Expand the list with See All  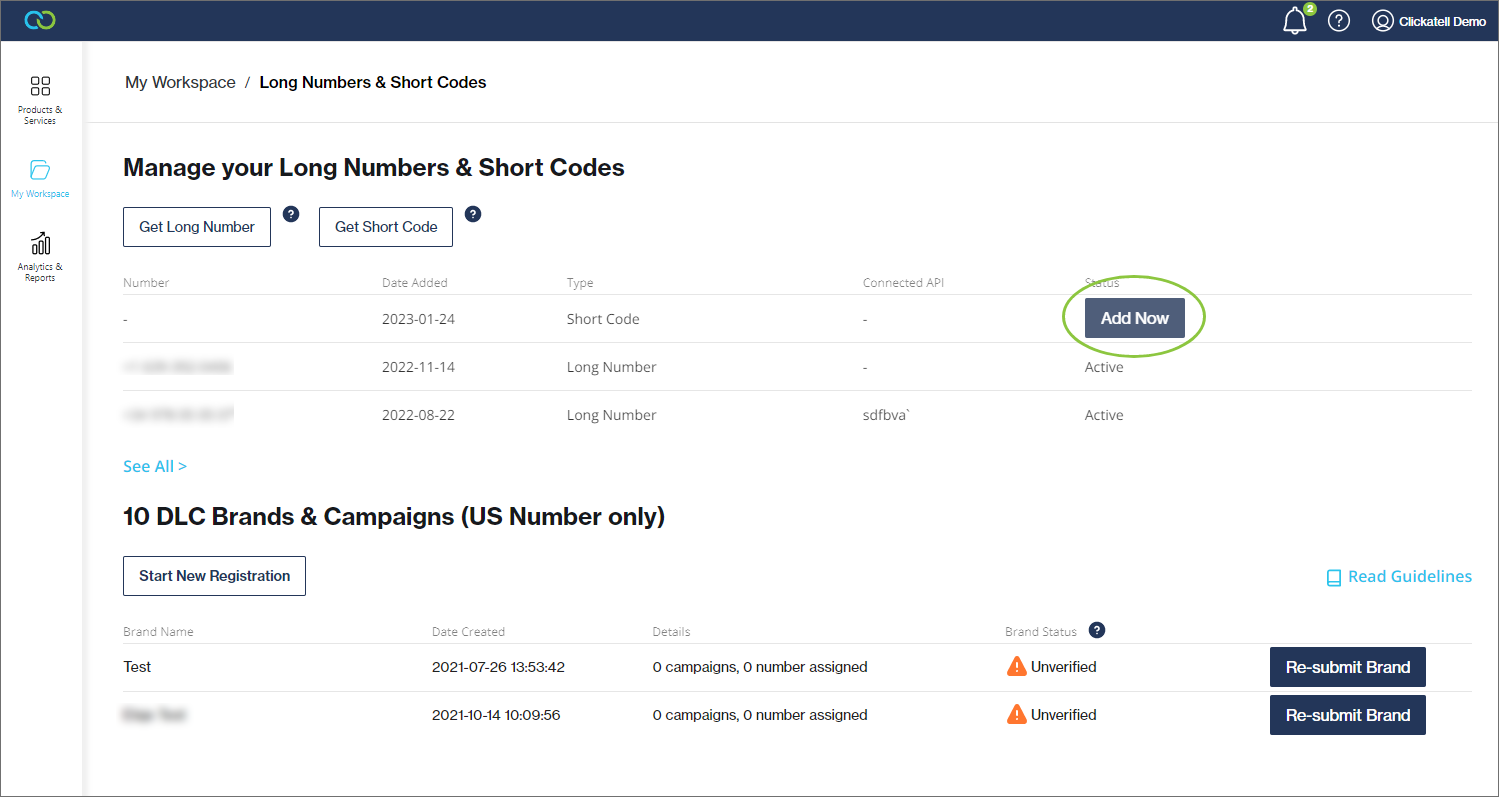154,466
